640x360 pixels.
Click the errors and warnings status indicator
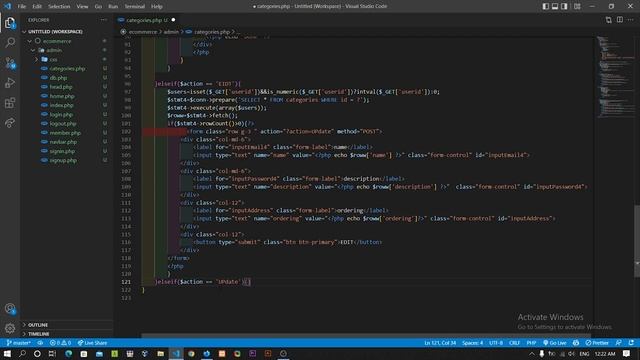tap(60, 343)
